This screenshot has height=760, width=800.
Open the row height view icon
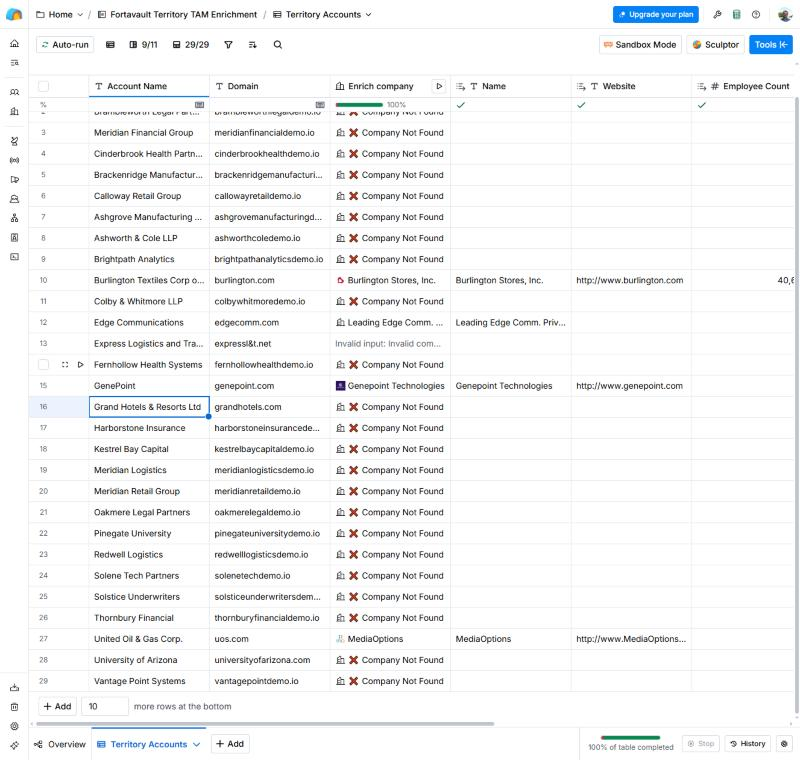point(110,45)
